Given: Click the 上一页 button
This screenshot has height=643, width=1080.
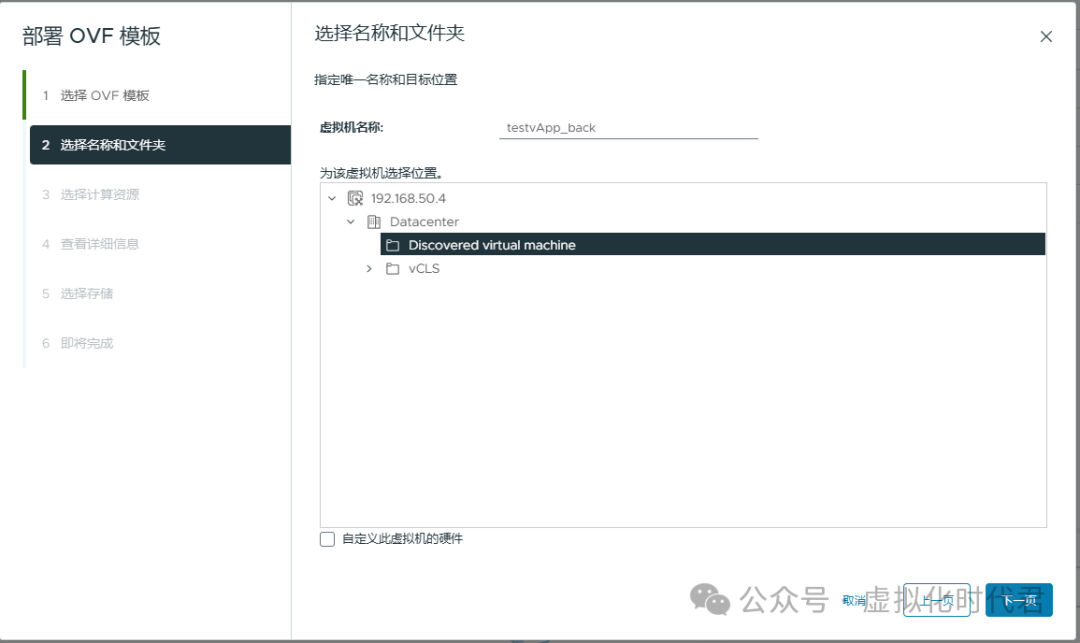Looking at the screenshot, I should (937, 600).
